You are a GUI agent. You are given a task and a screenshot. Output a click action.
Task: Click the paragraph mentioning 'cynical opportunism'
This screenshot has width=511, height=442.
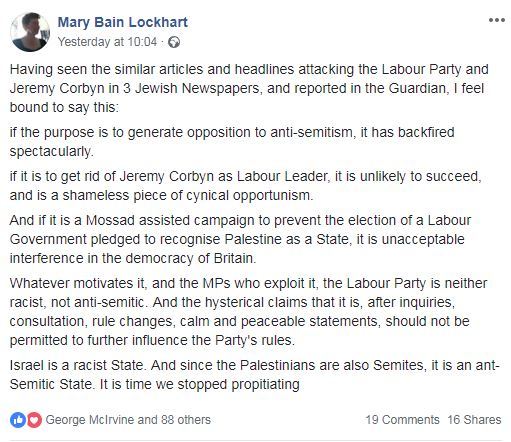coord(246,186)
